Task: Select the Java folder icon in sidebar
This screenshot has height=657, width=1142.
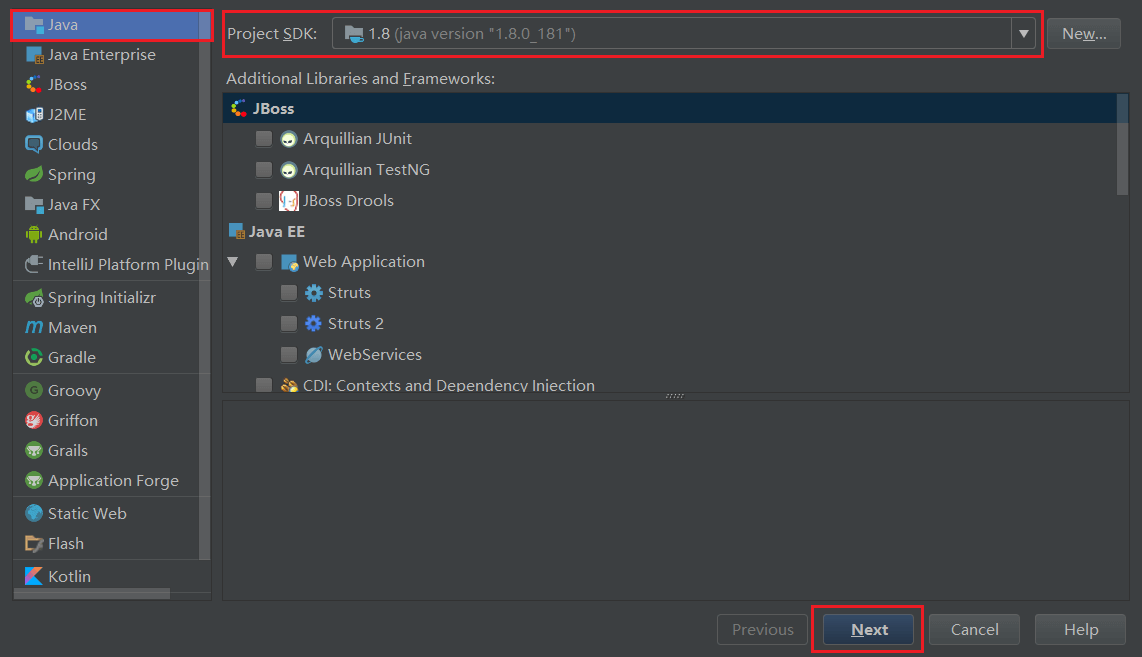Action: (x=34, y=25)
